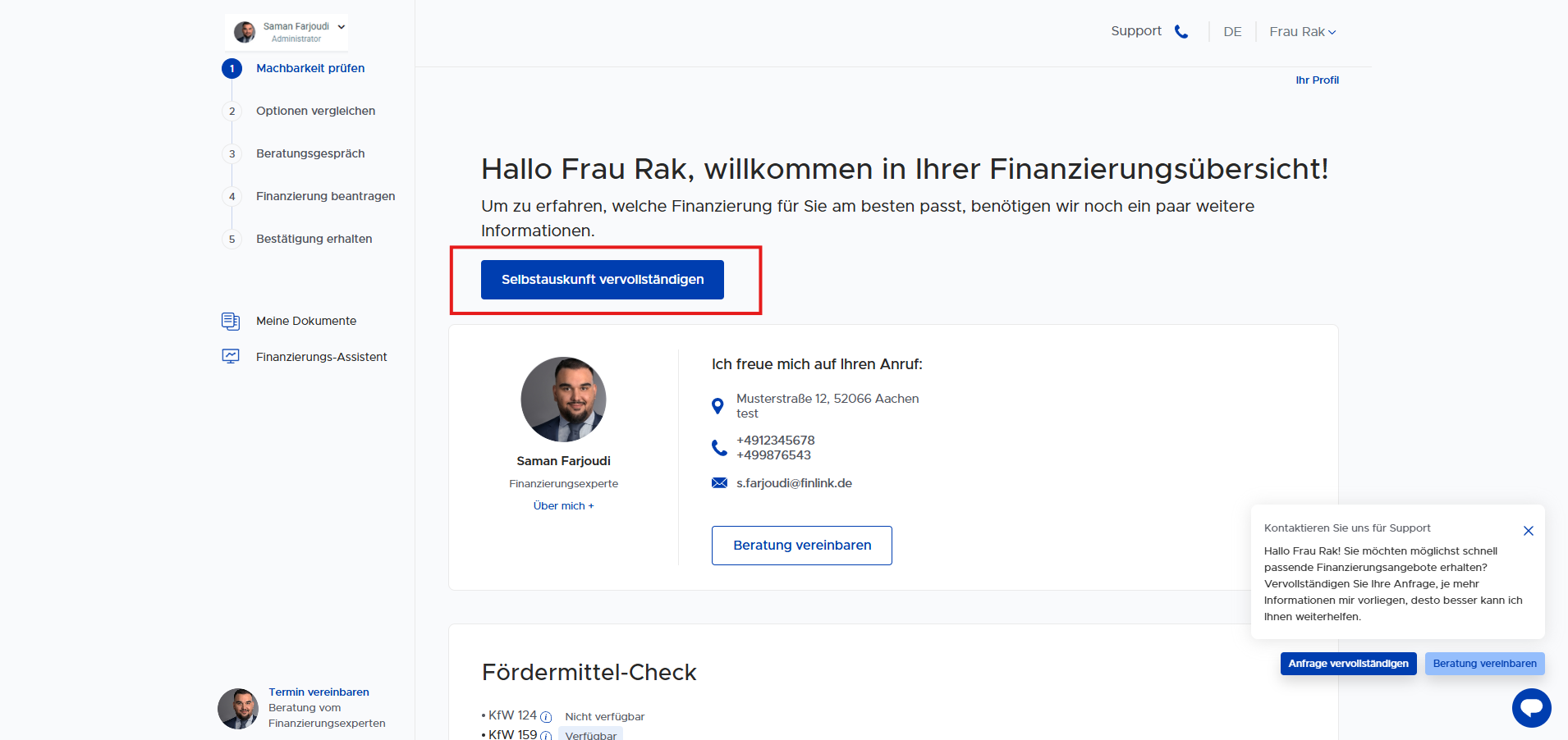
Task: Click the KfW 124 info icon
Action: click(546, 717)
